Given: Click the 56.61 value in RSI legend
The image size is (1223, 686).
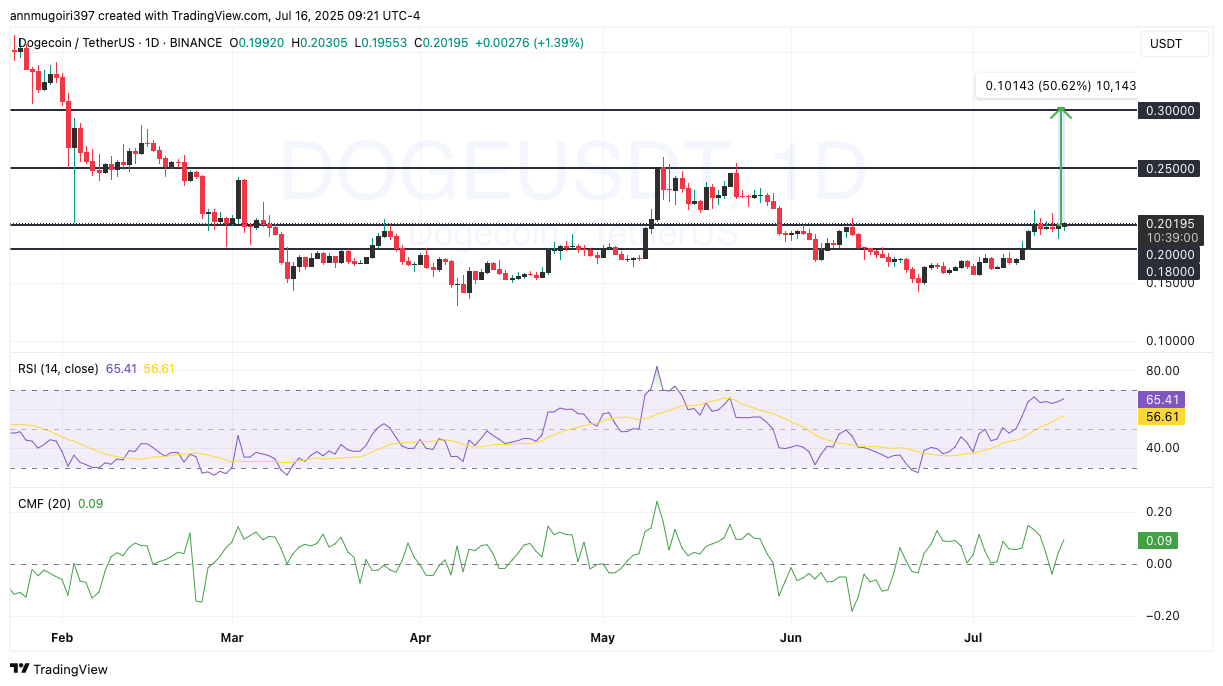Looking at the screenshot, I should [x=160, y=369].
